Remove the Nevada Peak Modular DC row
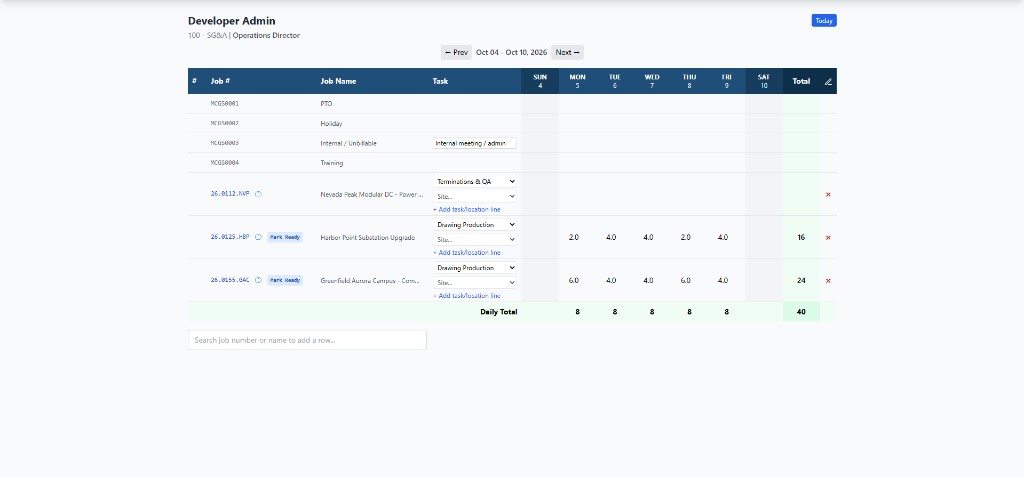1024x478 pixels. point(828,195)
